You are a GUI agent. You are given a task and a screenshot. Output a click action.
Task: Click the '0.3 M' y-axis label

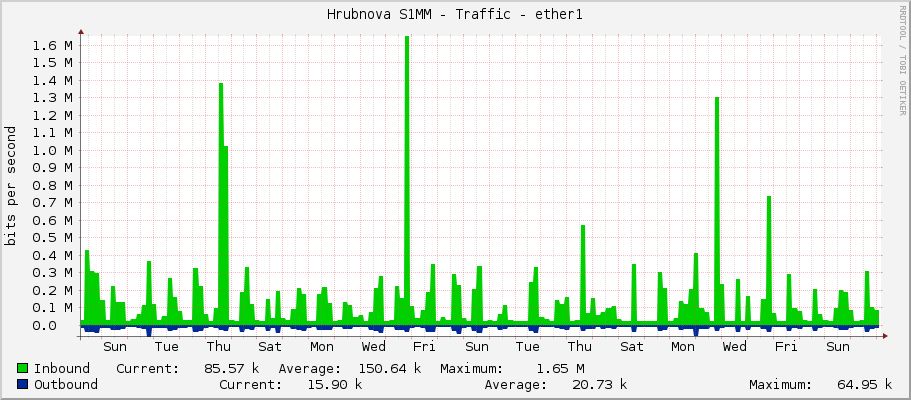[52, 273]
